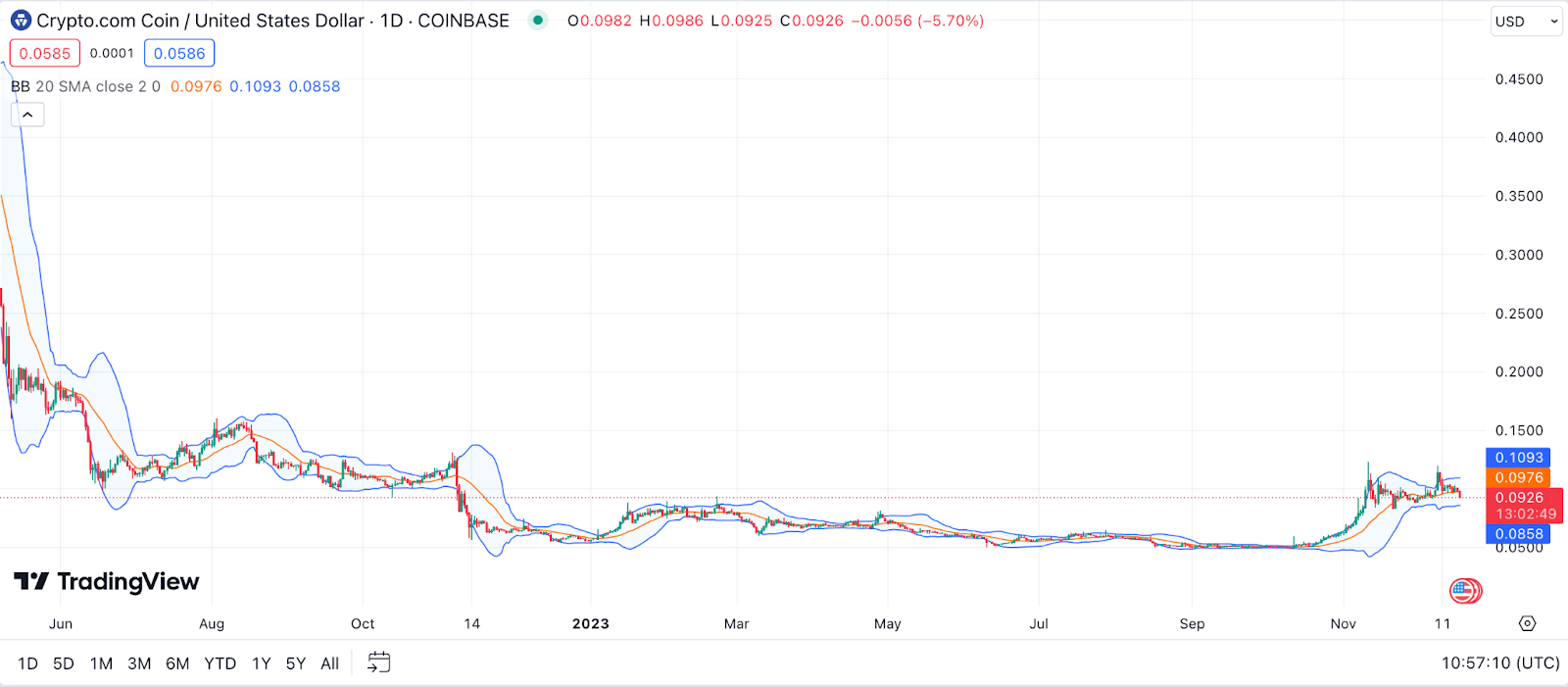The width and height of the screenshot is (1568, 687).
Task: Select the All time range
Action: [x=330, y=663]
